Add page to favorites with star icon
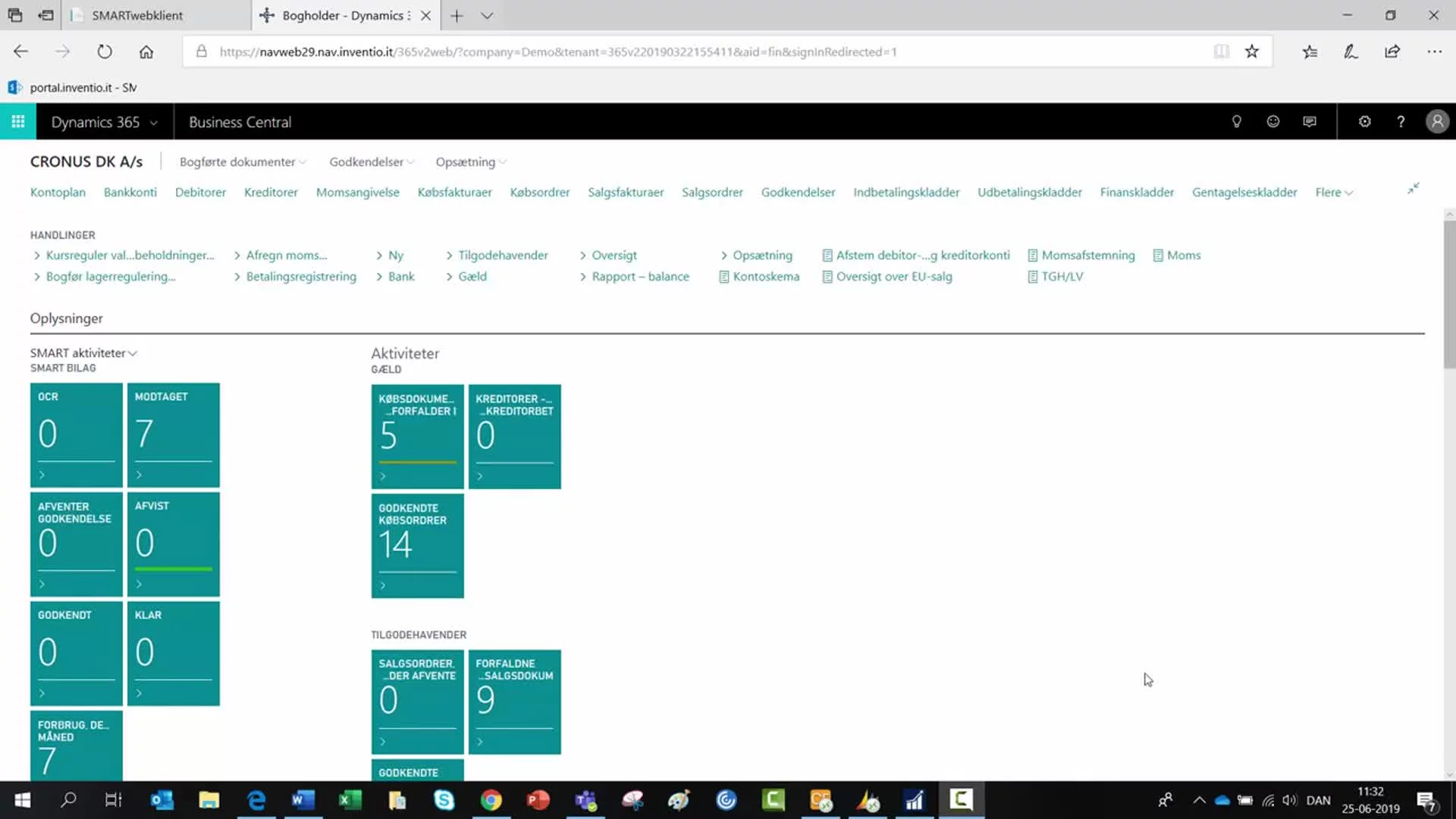This screenshot has width=1456, height=819. tap(1251, 52)
